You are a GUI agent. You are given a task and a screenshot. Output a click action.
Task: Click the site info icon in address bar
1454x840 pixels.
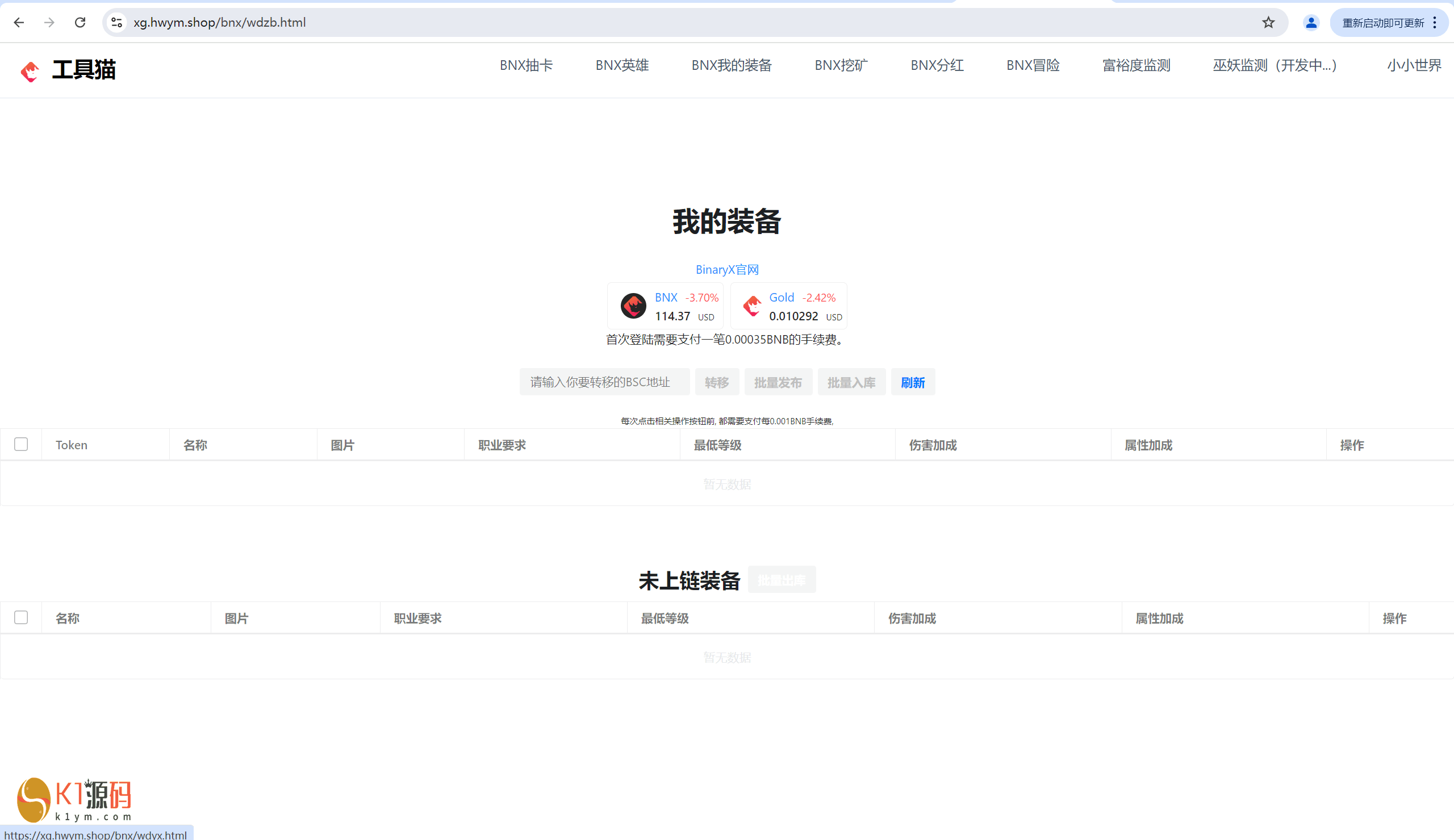(x=116, y=23)
